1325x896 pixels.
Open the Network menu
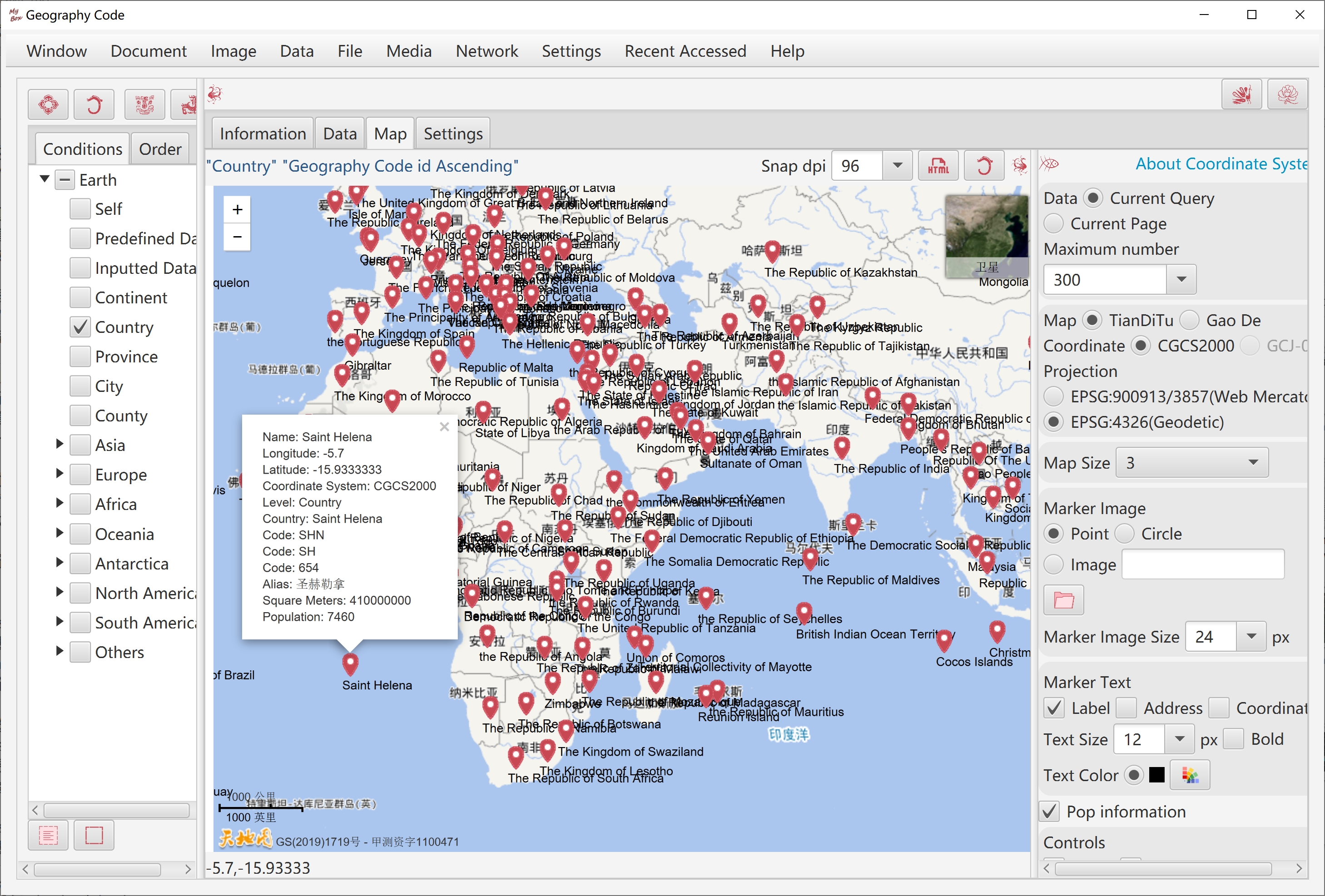[x=486, y=51]
